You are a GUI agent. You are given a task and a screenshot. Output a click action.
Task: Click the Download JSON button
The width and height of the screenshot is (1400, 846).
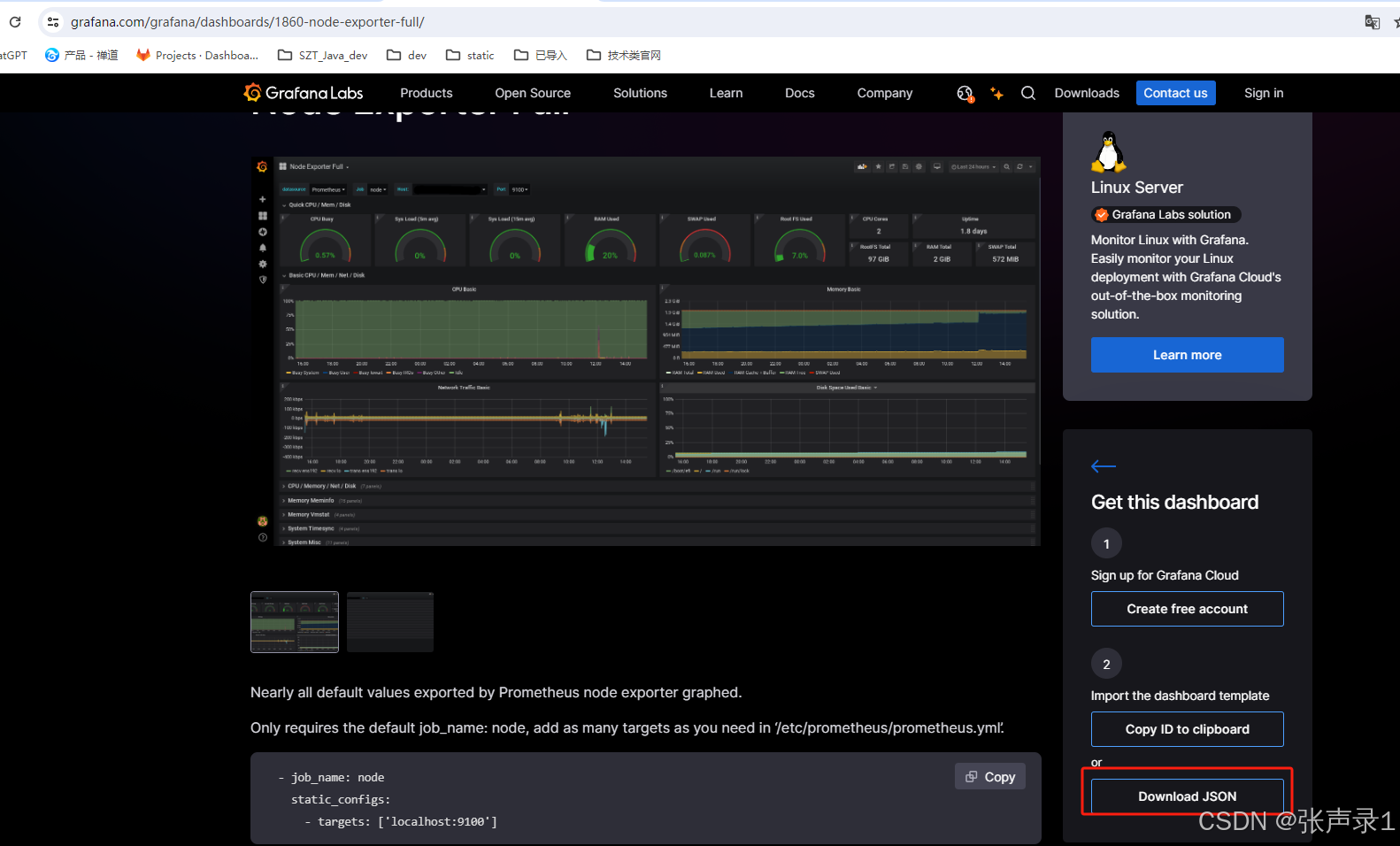pos(1187,796)
